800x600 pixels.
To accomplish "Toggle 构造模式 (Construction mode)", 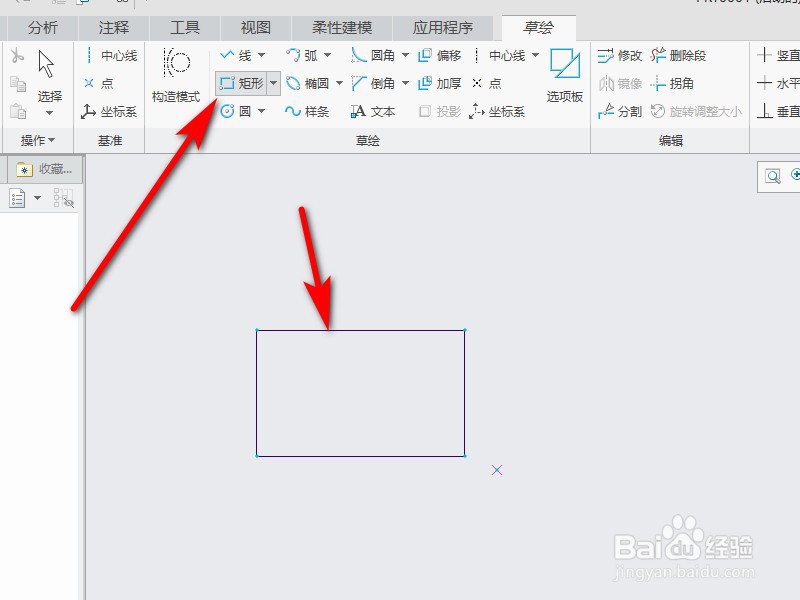I will point(176,74).
